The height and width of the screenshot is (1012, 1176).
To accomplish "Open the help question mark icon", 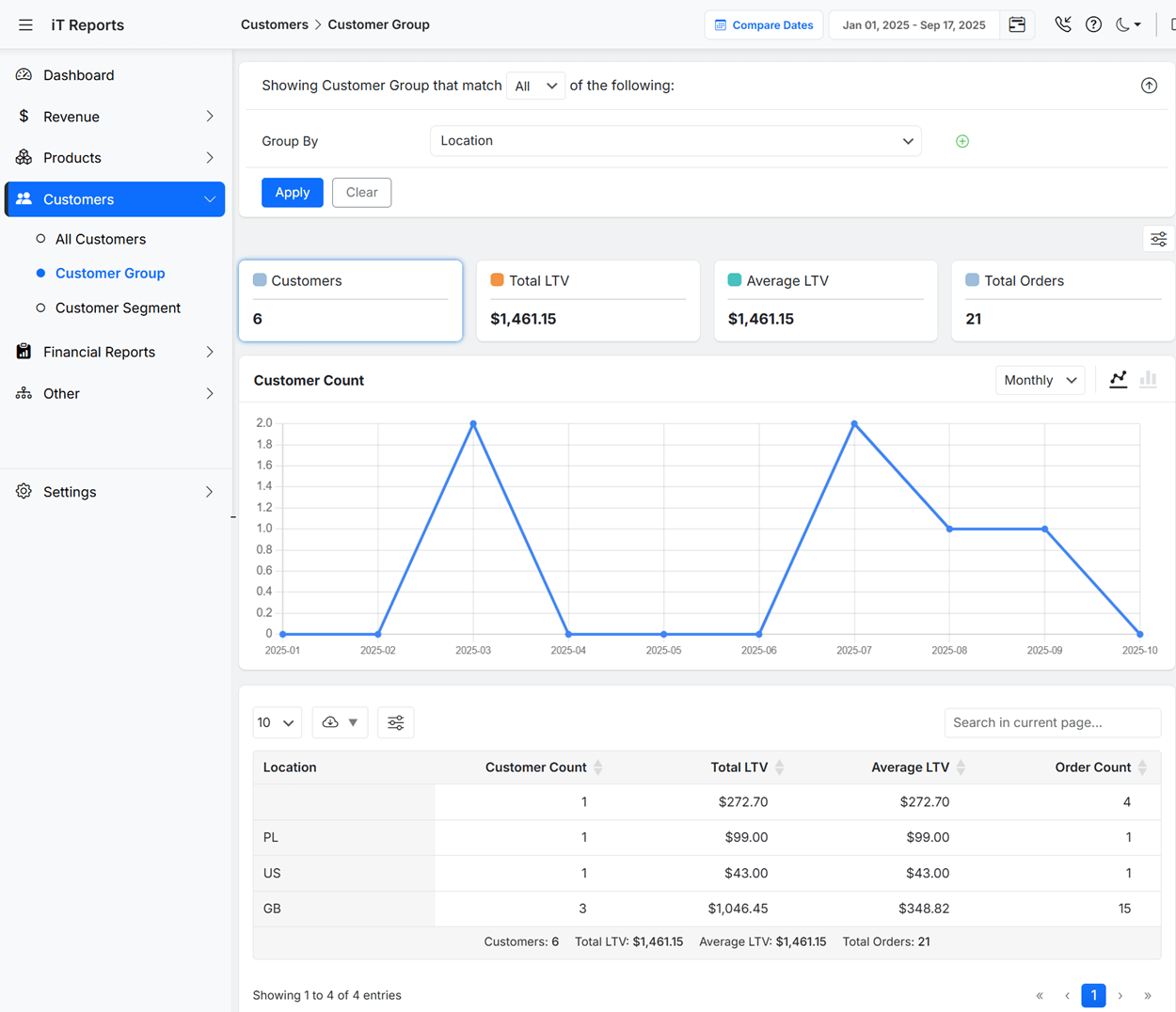I will tap(1093, 25).
